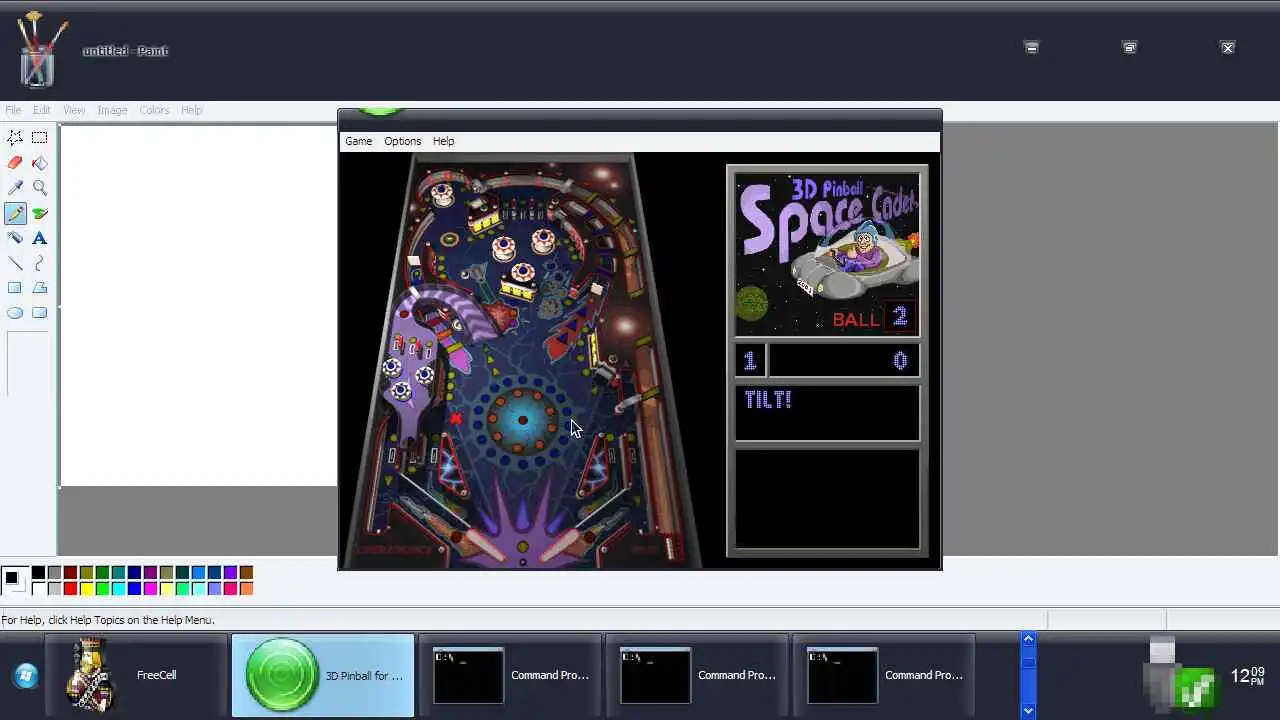The width and height of the screenshot is (1280, 720).
Task: Choose the dark gray color swatch
Action: pos(54,573)
